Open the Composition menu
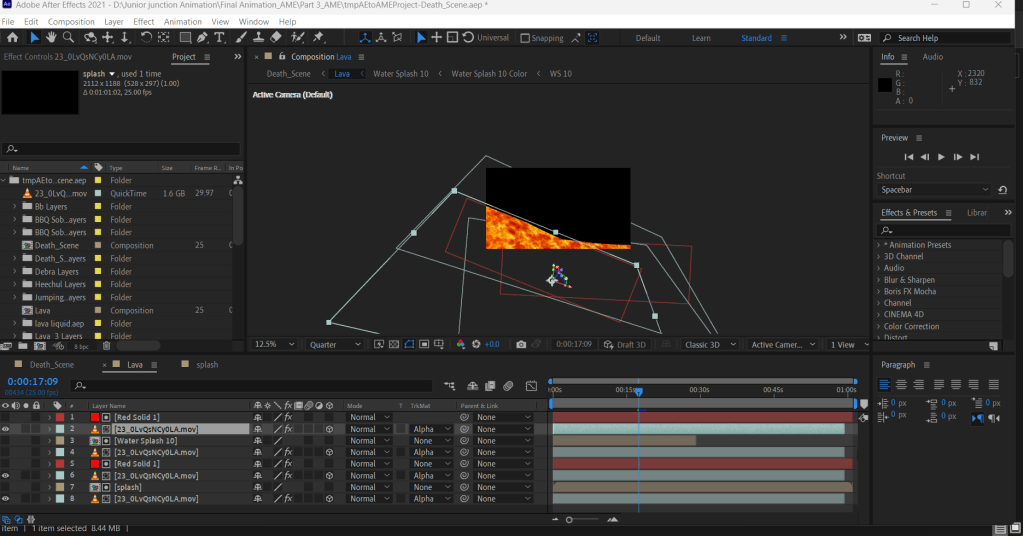 tap(71, 21)
